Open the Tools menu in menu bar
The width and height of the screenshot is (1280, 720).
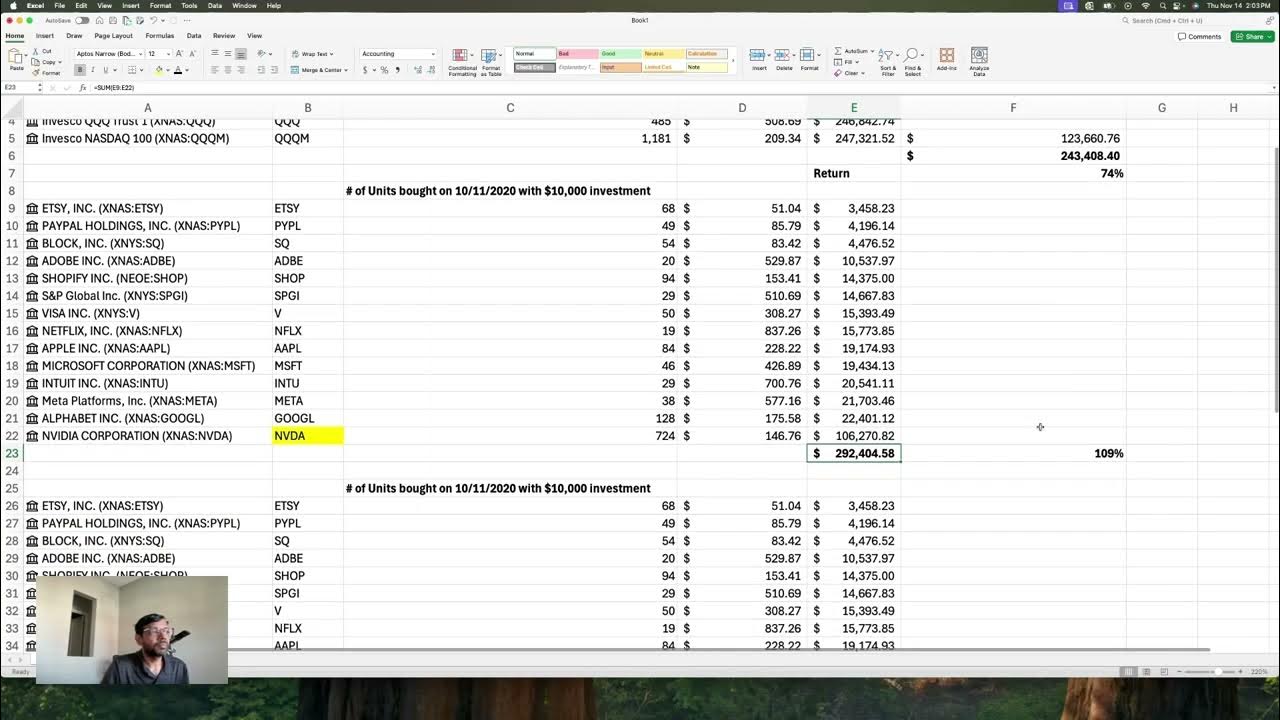(x=189, y=6)
